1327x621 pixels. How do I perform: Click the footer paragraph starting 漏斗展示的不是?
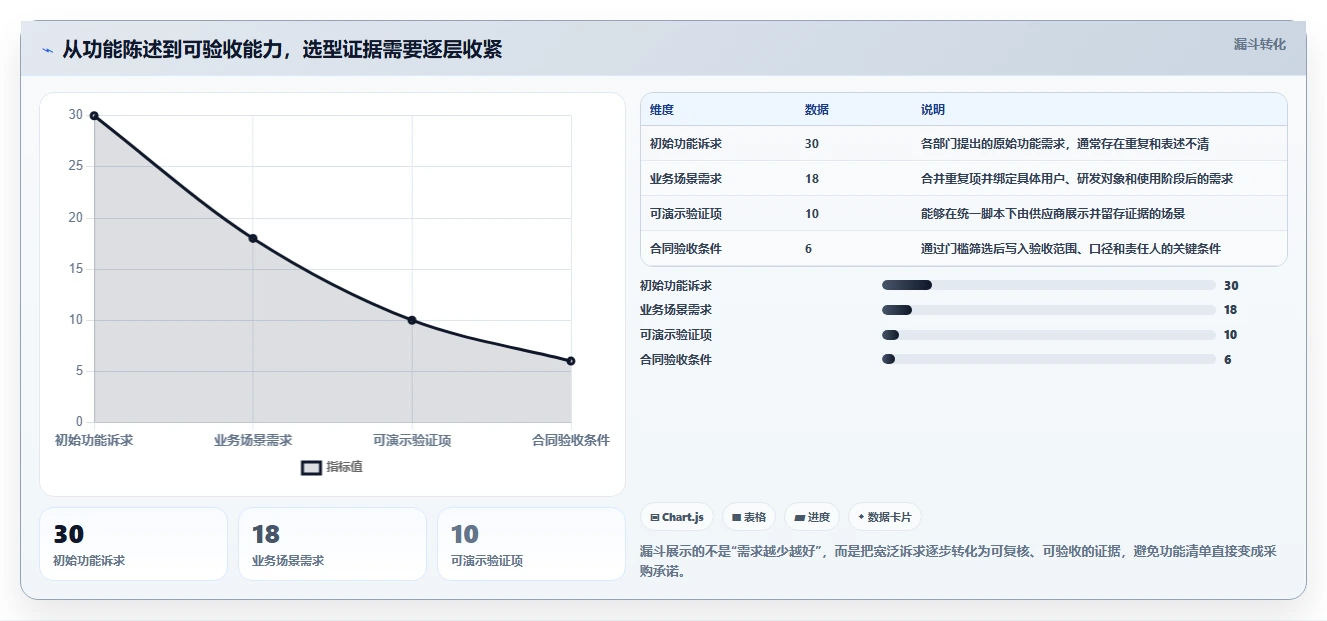coord(959,562)
